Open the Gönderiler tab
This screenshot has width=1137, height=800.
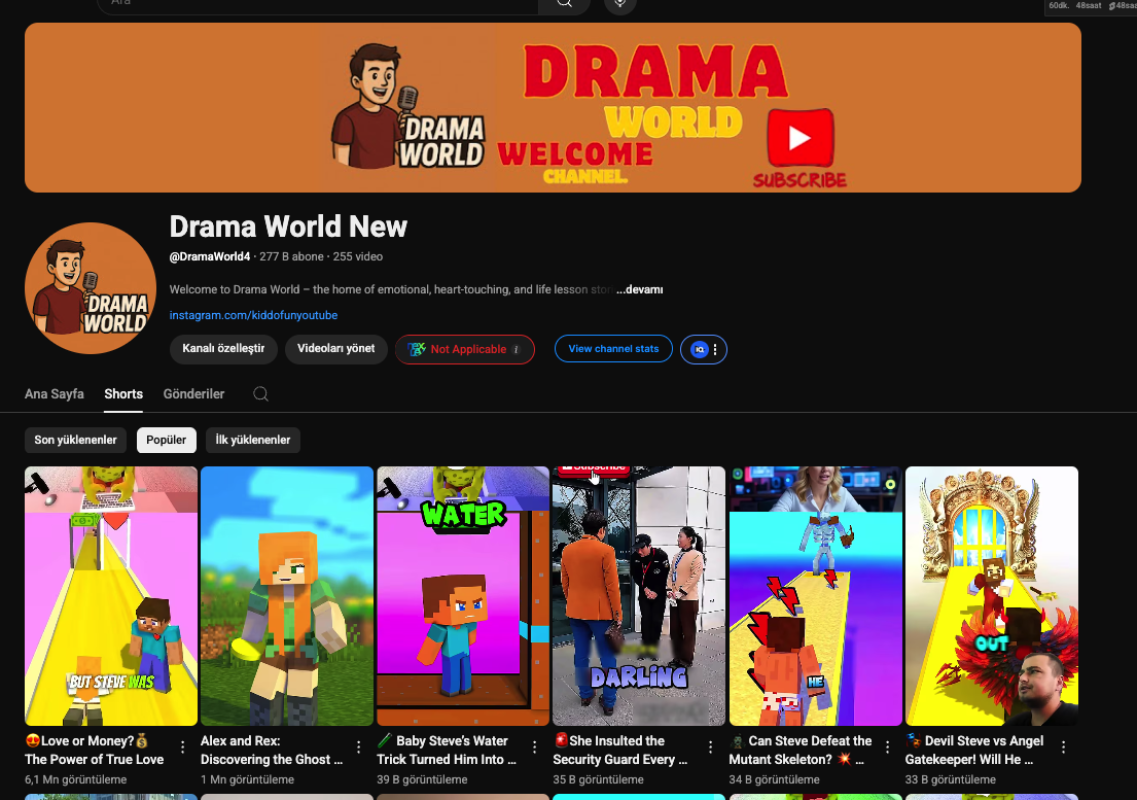[194, 394]
